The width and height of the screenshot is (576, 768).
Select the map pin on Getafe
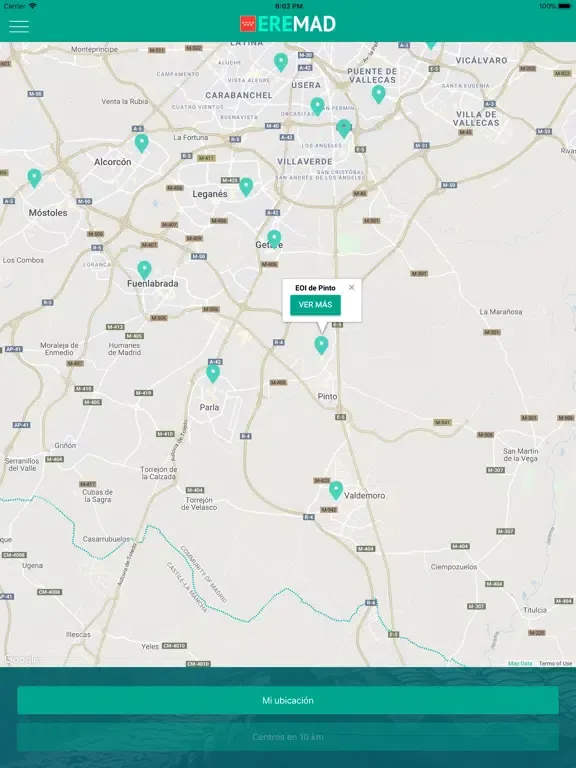274,239
